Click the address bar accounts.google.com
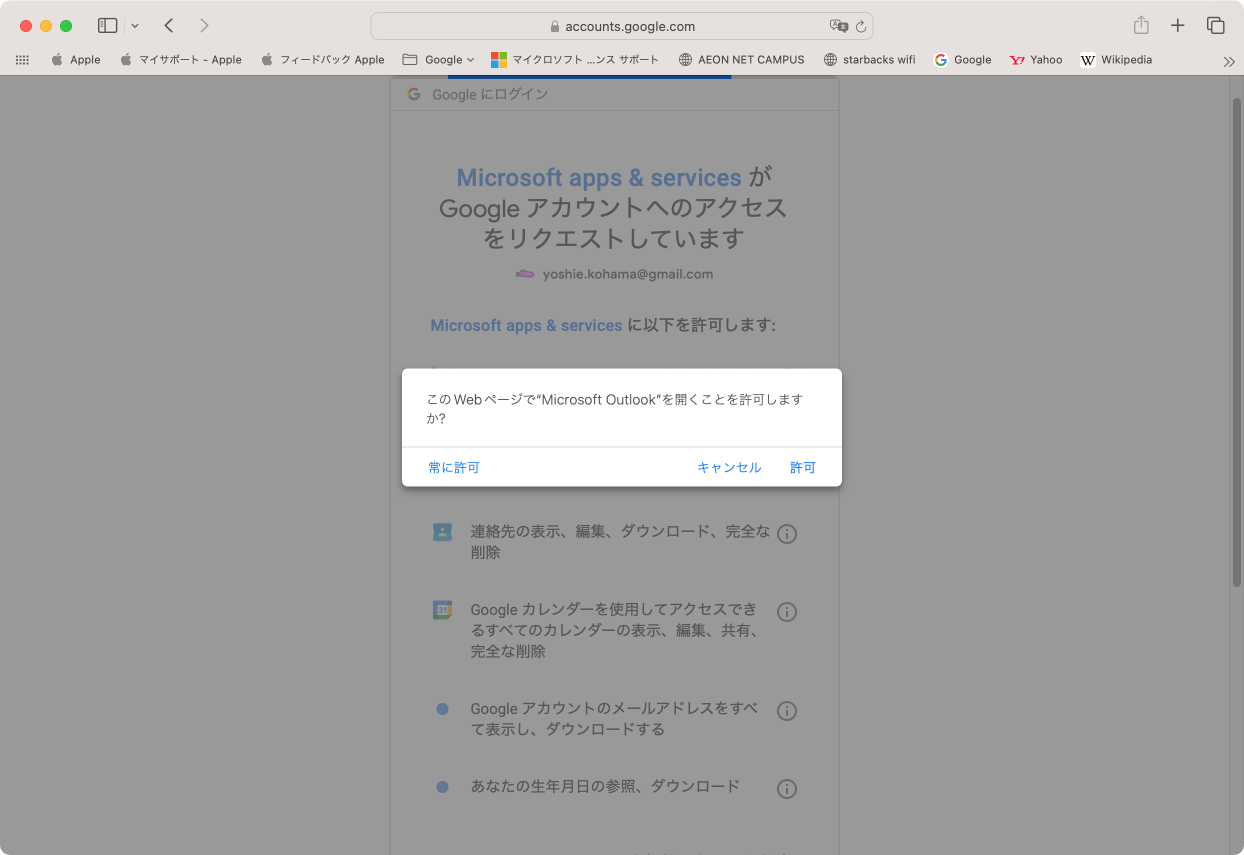 coord(622,26)
